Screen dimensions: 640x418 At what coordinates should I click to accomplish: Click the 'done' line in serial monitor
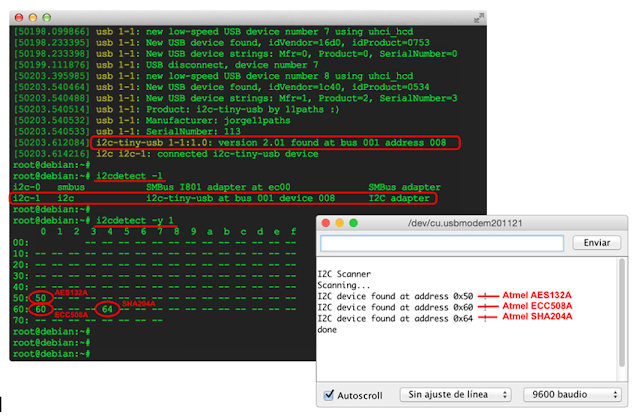point(327,329)
